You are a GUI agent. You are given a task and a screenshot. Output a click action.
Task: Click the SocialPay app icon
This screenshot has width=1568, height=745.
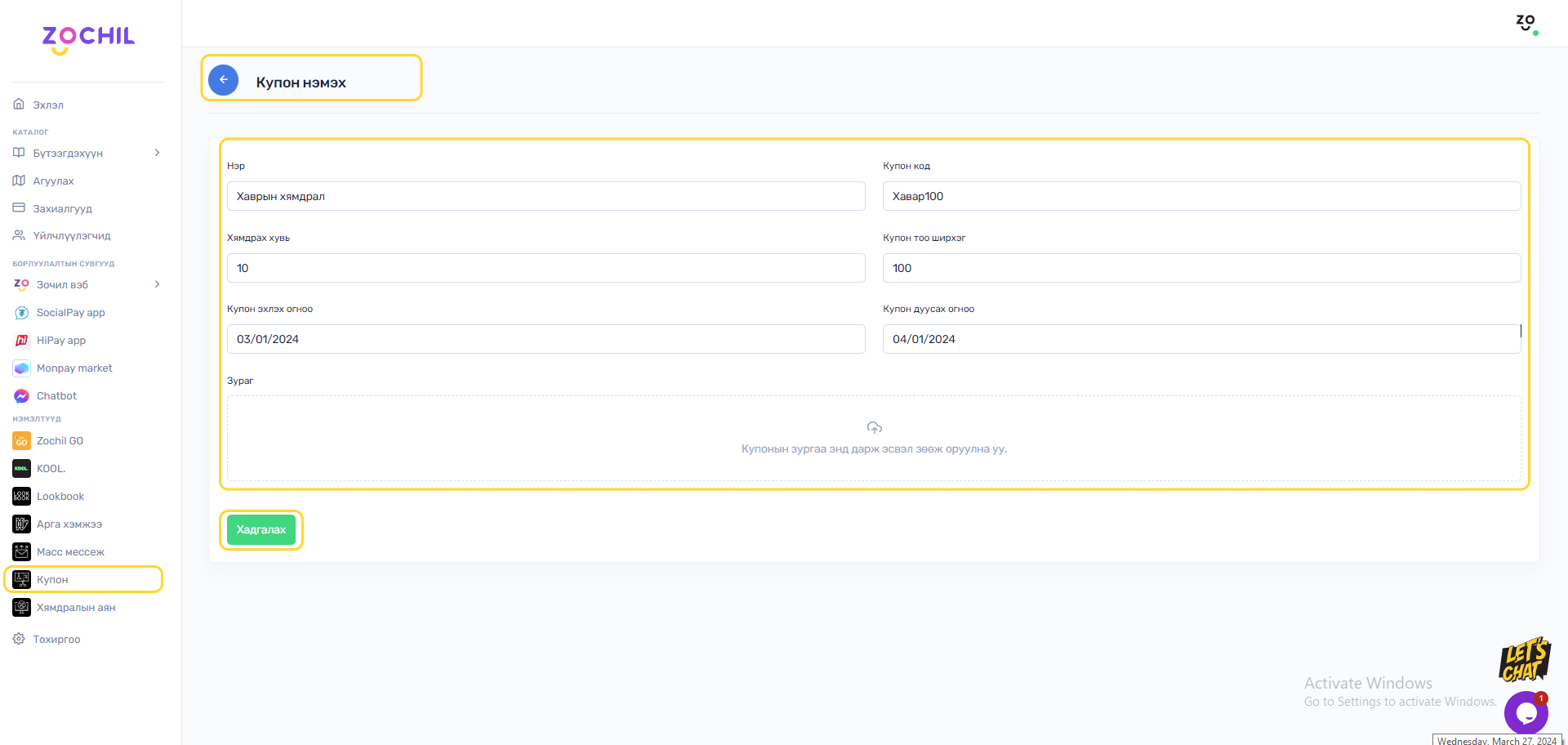(22, 313)
